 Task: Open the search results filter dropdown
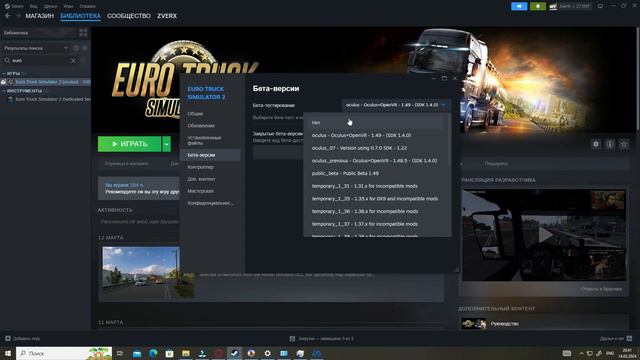[x=36, y=48]
